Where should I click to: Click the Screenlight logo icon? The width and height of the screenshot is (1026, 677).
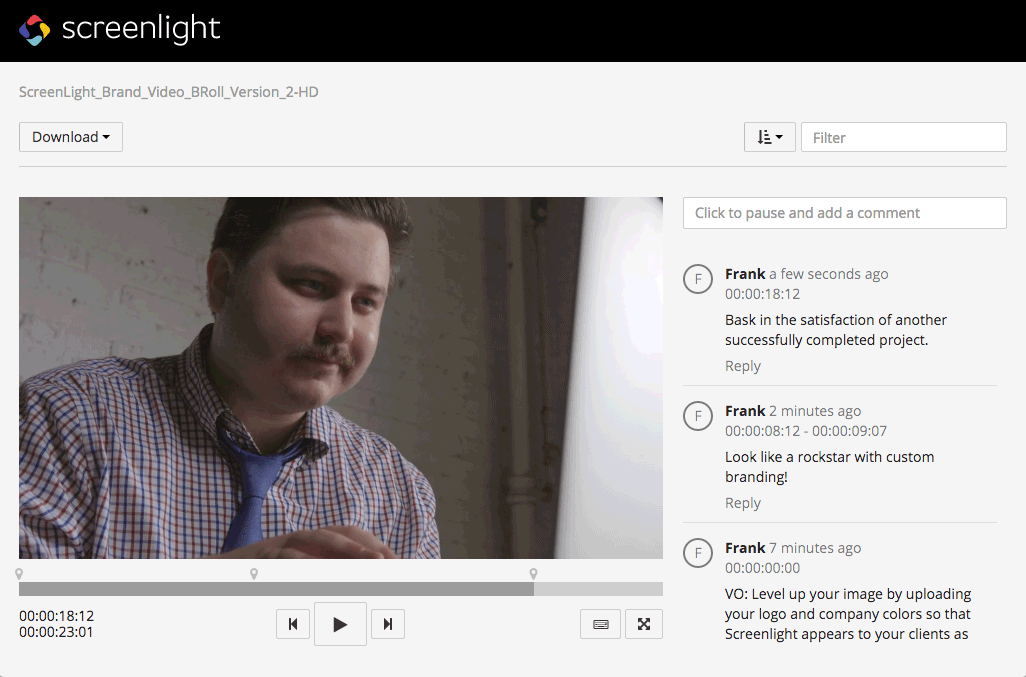click(x=35, y=30)
